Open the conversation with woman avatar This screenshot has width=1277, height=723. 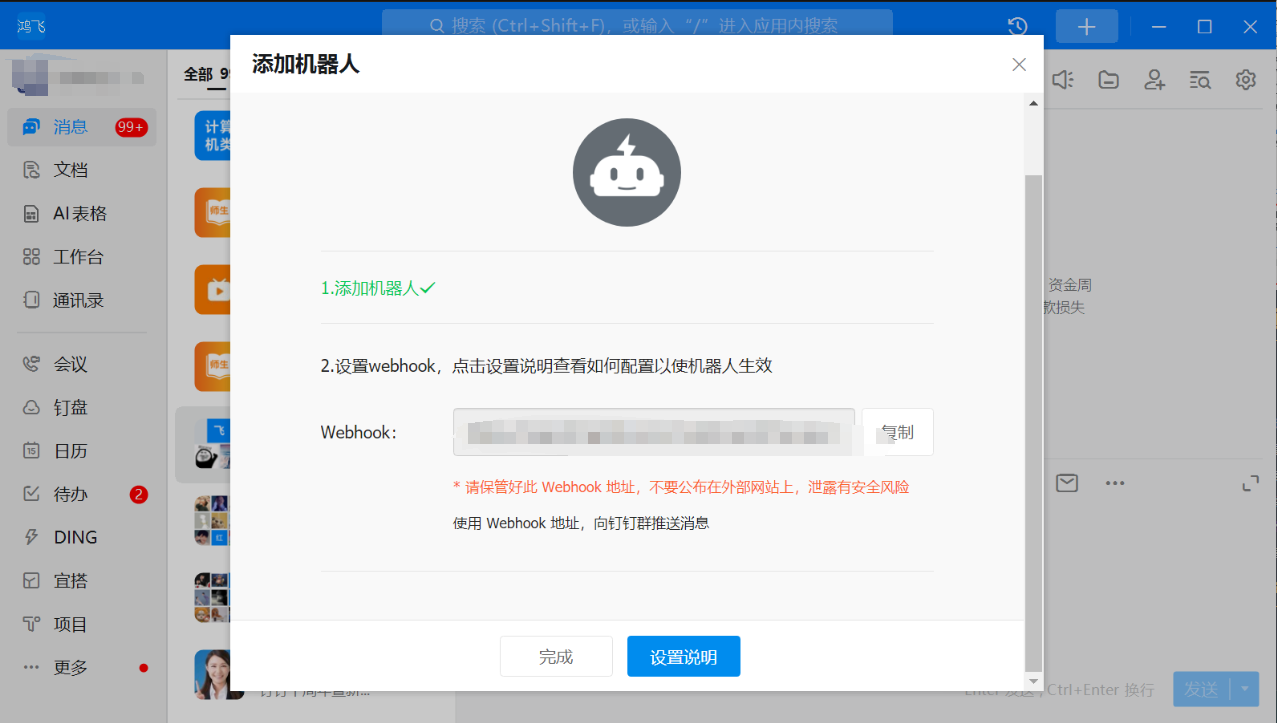pos(213,675)
